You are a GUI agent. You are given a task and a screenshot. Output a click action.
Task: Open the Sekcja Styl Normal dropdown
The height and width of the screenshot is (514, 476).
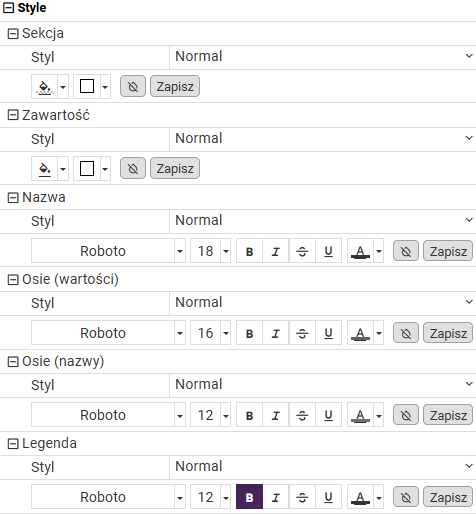coord(323,57)
